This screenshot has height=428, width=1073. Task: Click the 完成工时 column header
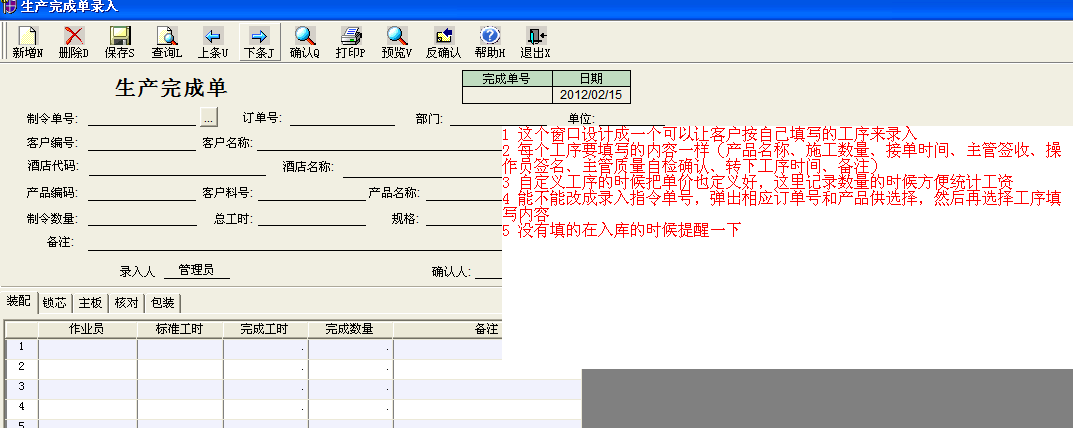[265, 329]
